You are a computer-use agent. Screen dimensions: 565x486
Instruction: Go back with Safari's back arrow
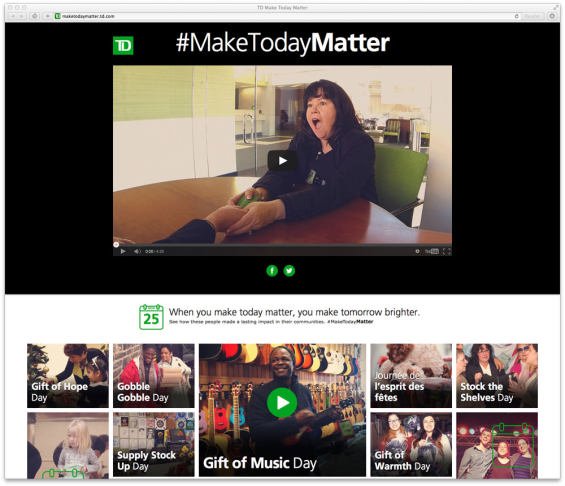tap(13, 16)
